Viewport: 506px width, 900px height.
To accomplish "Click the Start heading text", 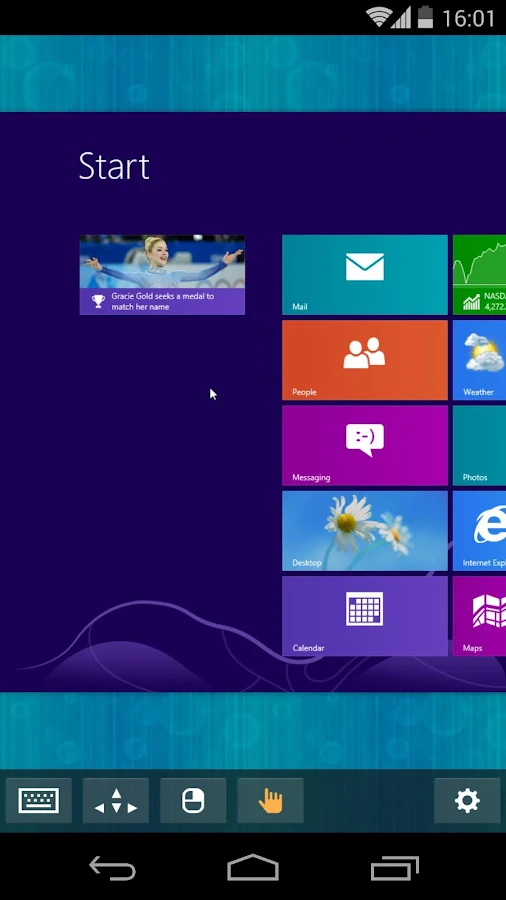I will [114, 166].
